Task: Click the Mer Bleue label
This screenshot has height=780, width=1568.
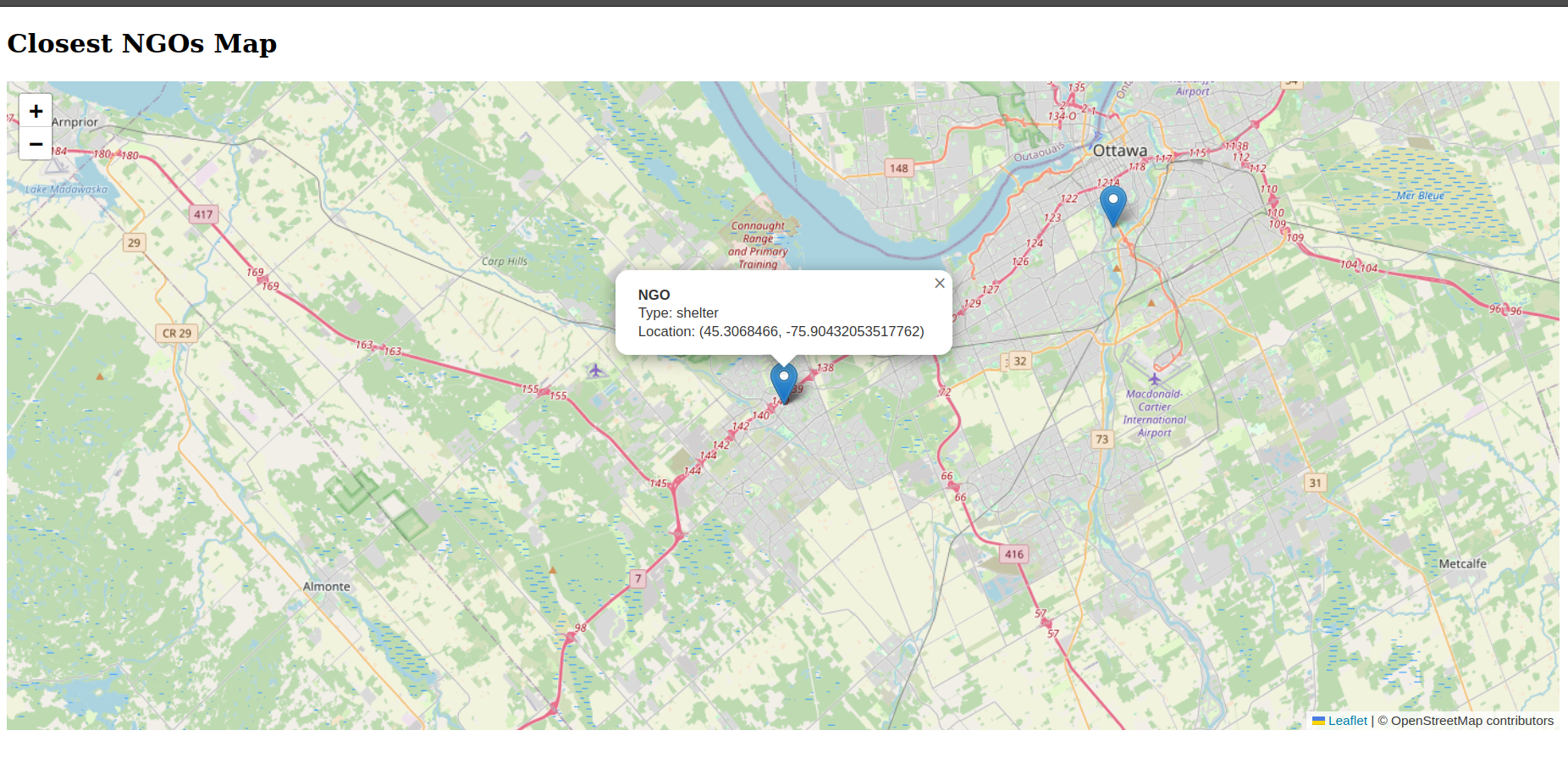Action: [1421, 196]
